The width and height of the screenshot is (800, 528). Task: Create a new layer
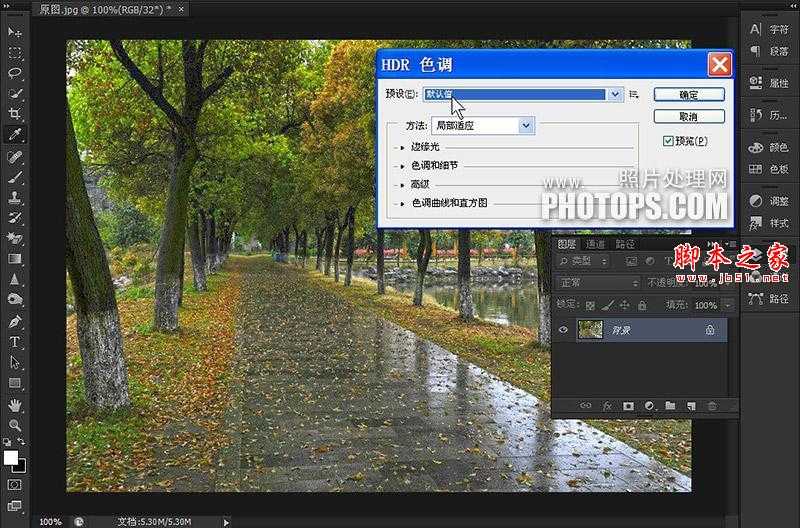coord(691,406)
